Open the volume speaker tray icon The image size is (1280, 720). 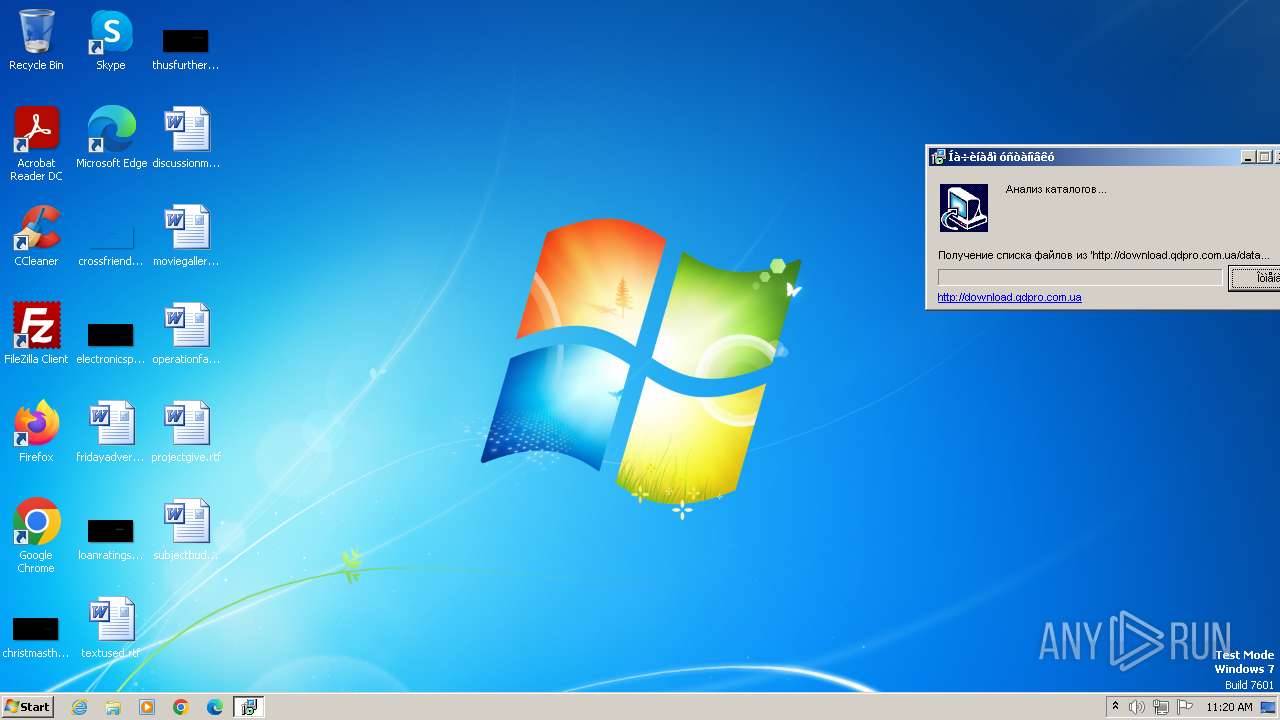pyautogui.click(x=1137, y=707)
